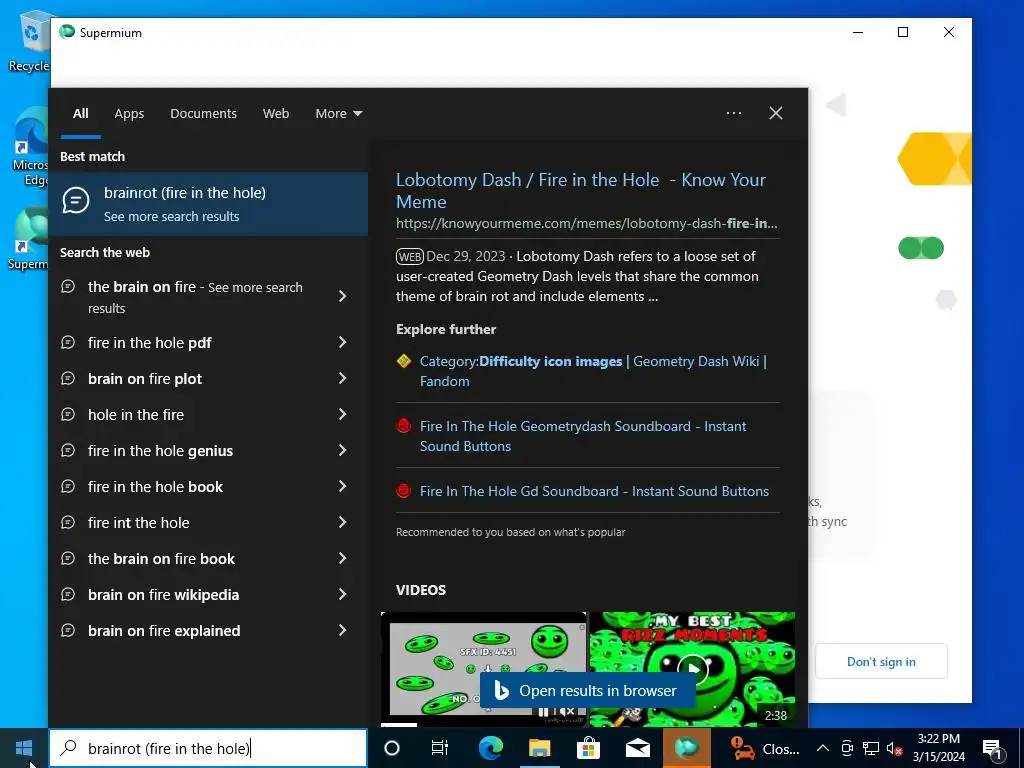Expand arrow for 'brain on fire plot'

[x=342, y=378]
